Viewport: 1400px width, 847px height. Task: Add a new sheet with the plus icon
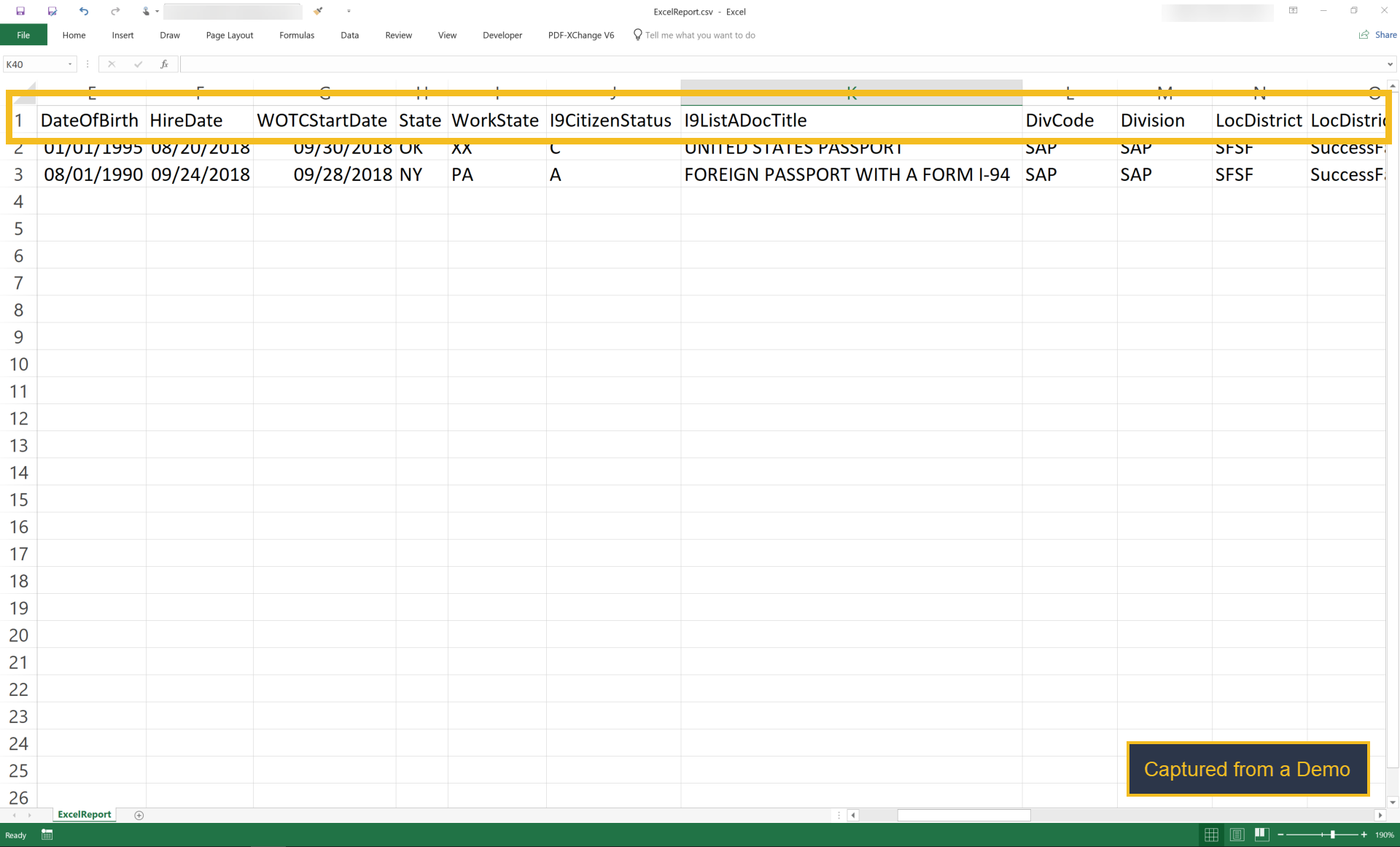click(139, 815)
